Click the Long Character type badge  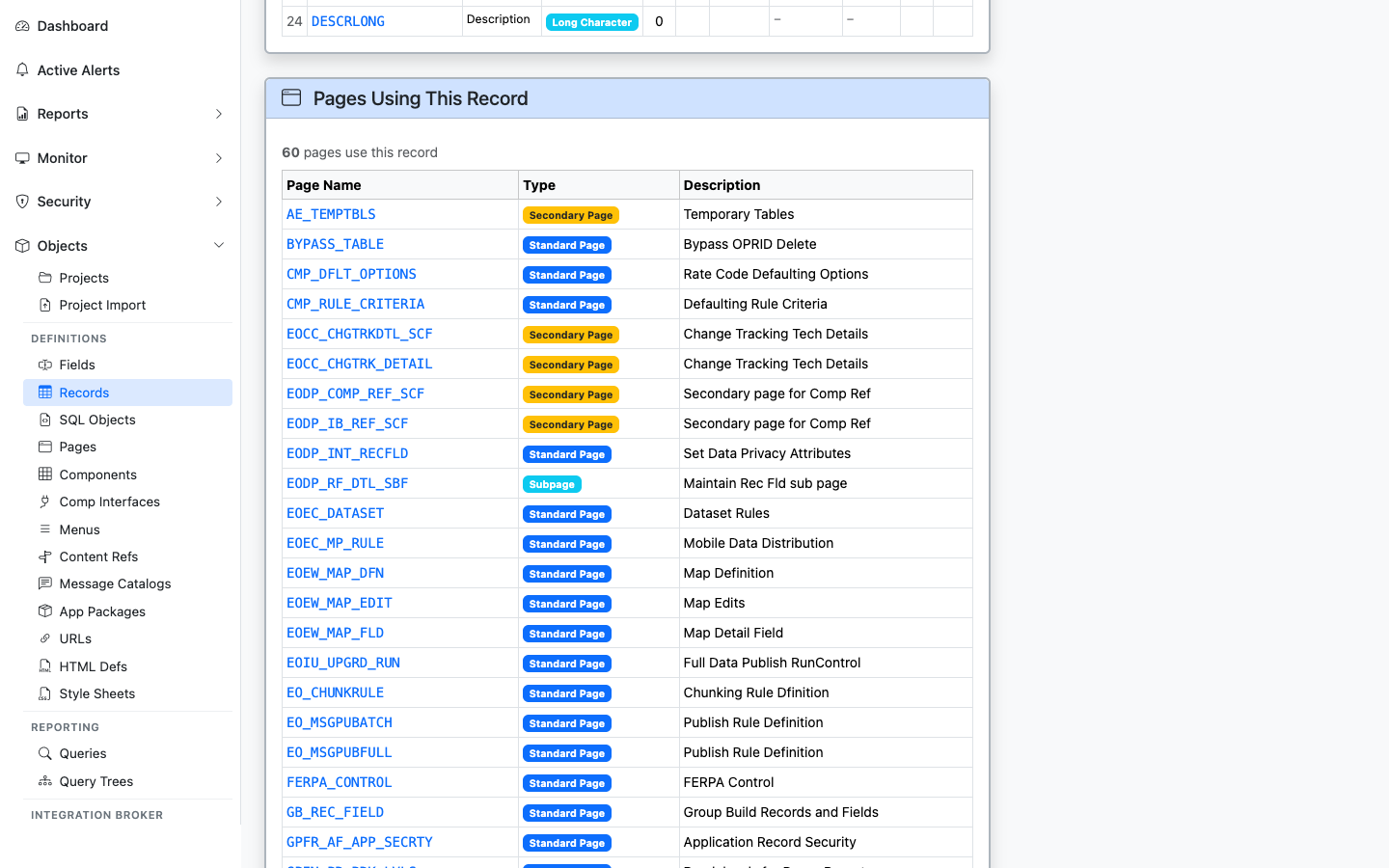(x=591, y=22)
